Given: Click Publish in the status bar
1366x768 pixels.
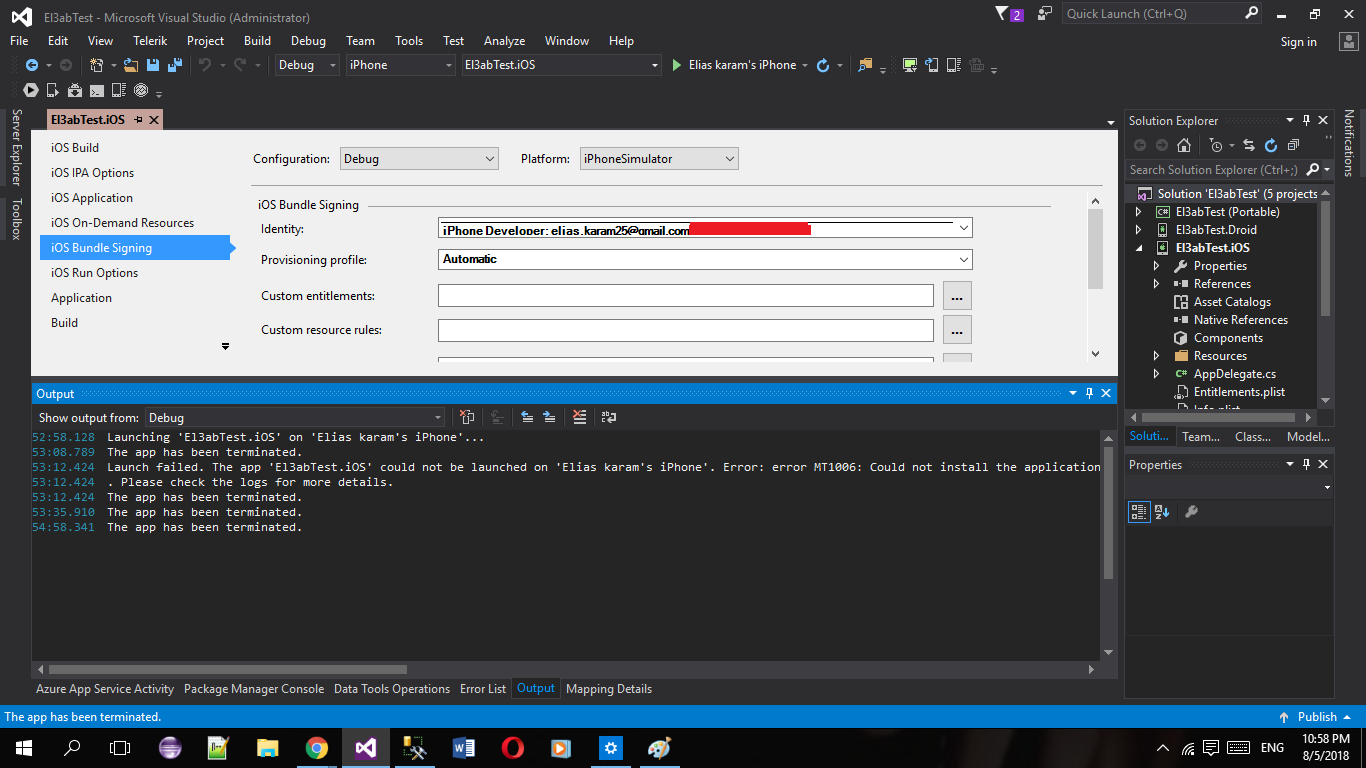Looking at the screenshot, I should coord(1317,717).
